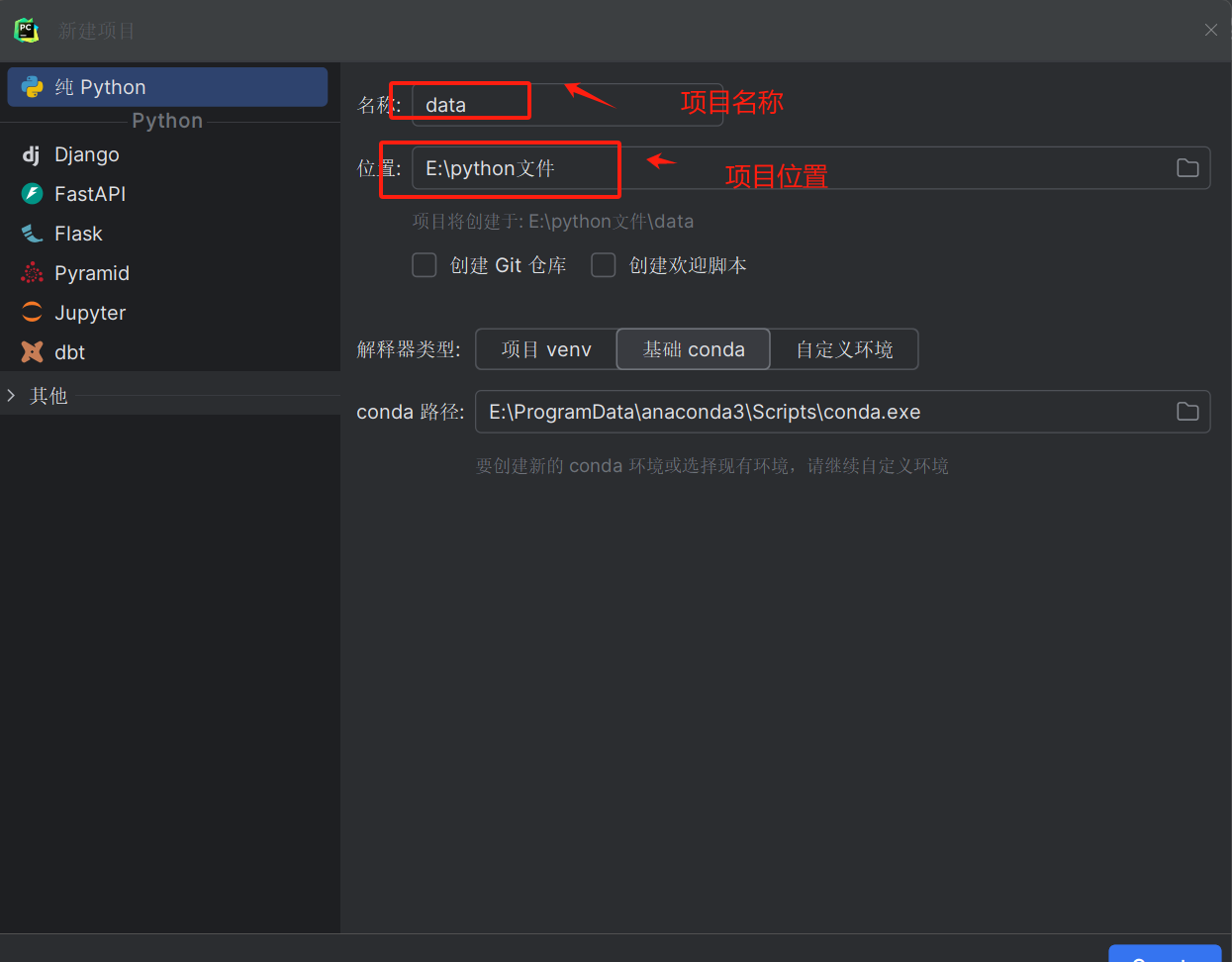Select the dbt project type
The width and height of the screenshot is (1232, 962).
[x=69, y=352]
